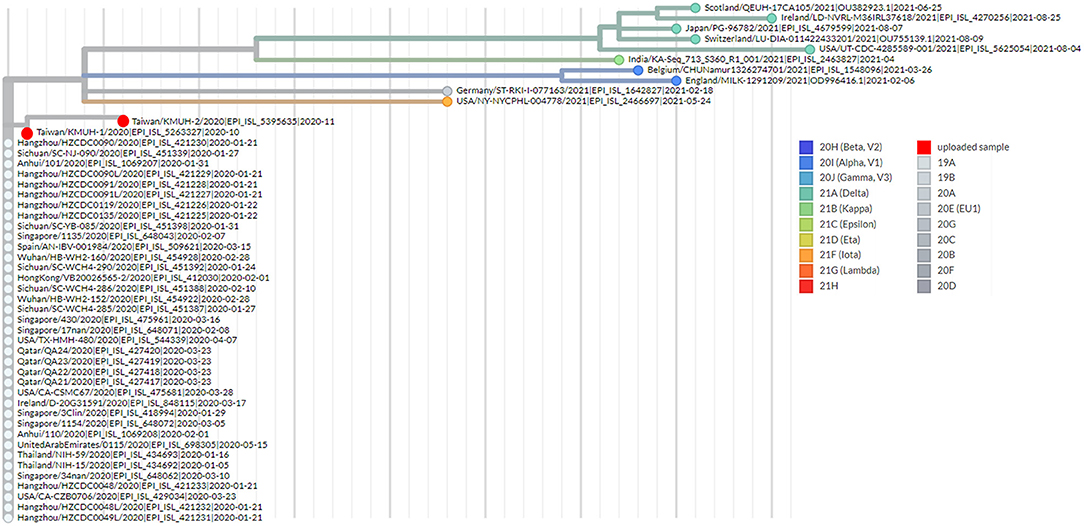Select the 19B legend swatch
Image resolution: width=1084 pixels, height=526 pixels.
click(924, 178)
